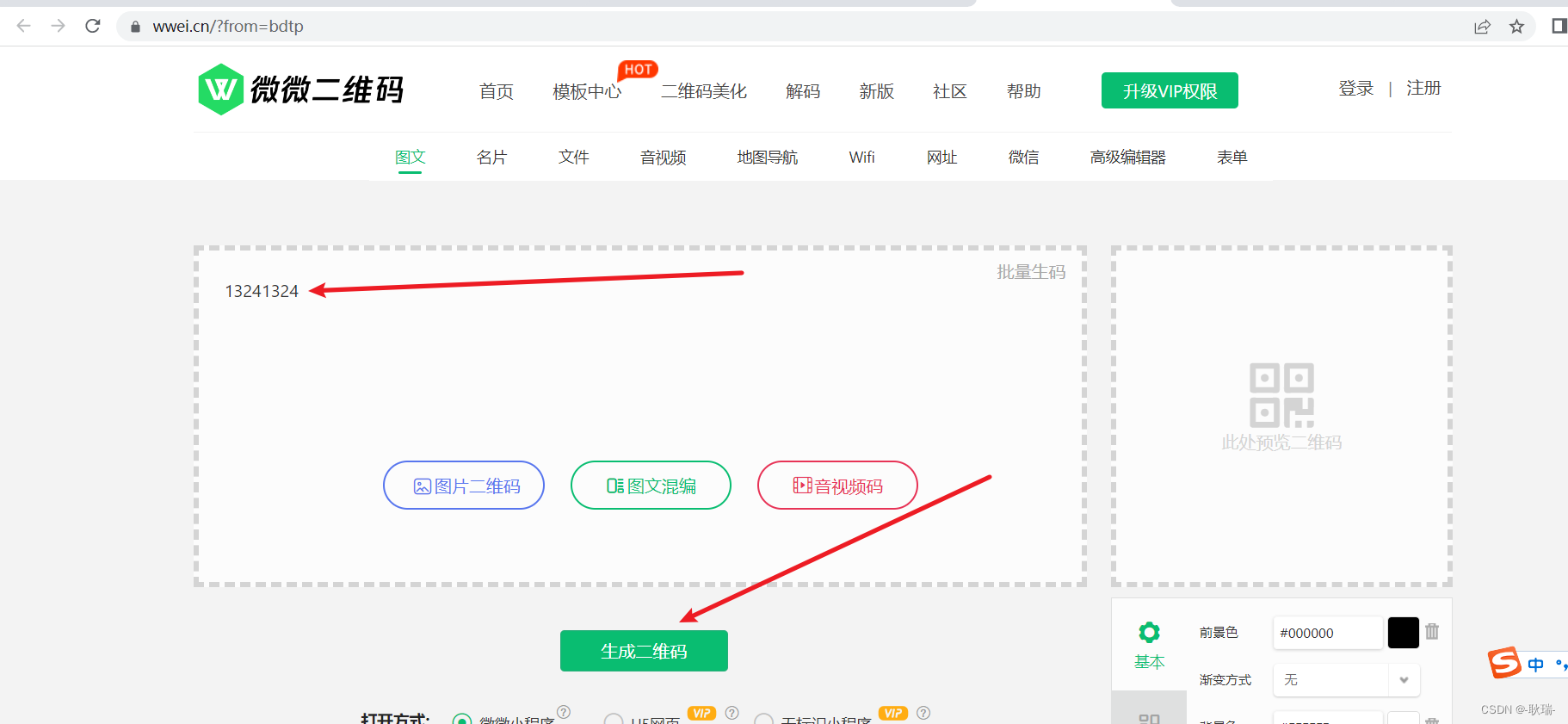Select the H5网页 open mode radio

pyautogui.click(x=614, y=720)
